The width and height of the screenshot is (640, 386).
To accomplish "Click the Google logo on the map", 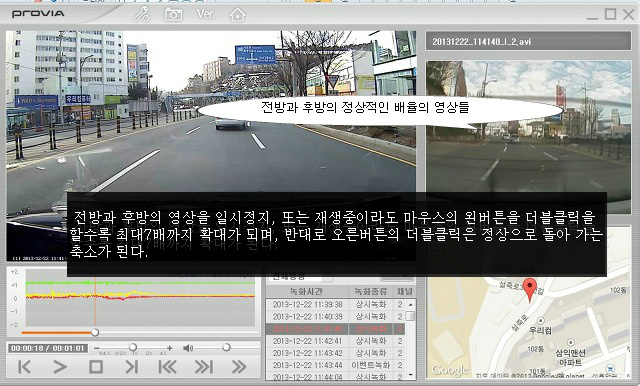I will (x=450, y=370).
